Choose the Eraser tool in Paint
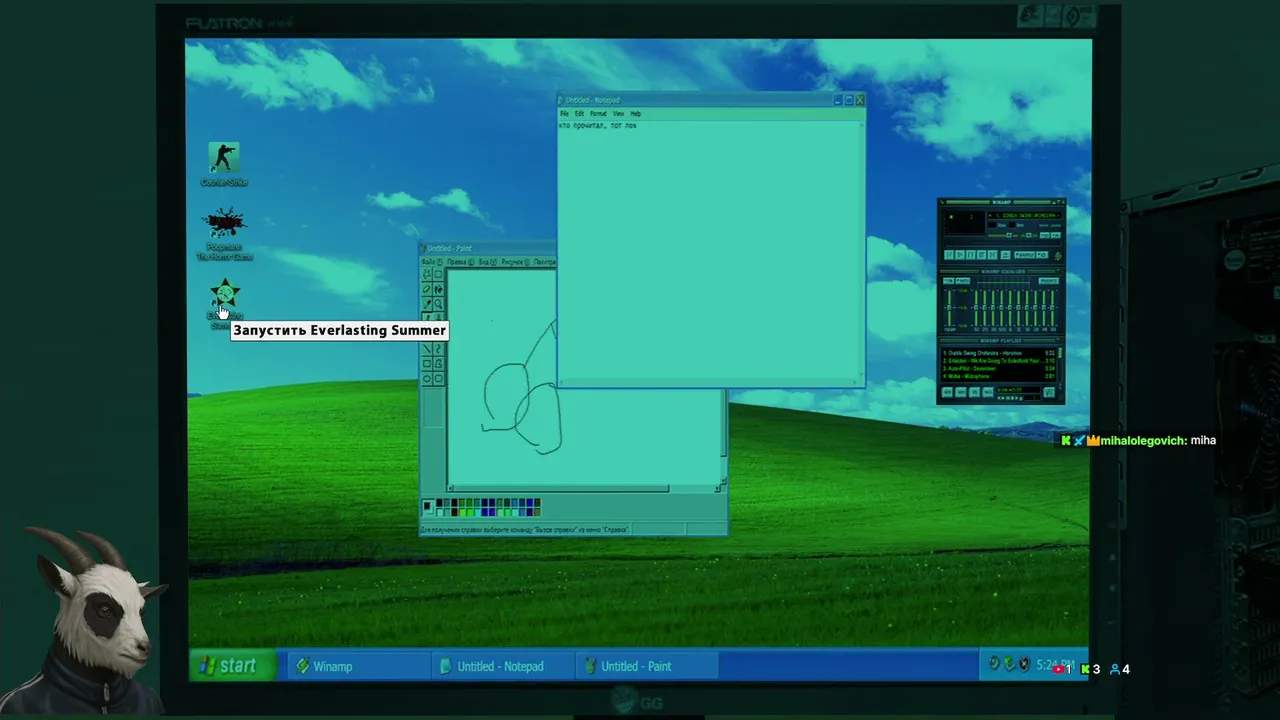 pos(427,289)
